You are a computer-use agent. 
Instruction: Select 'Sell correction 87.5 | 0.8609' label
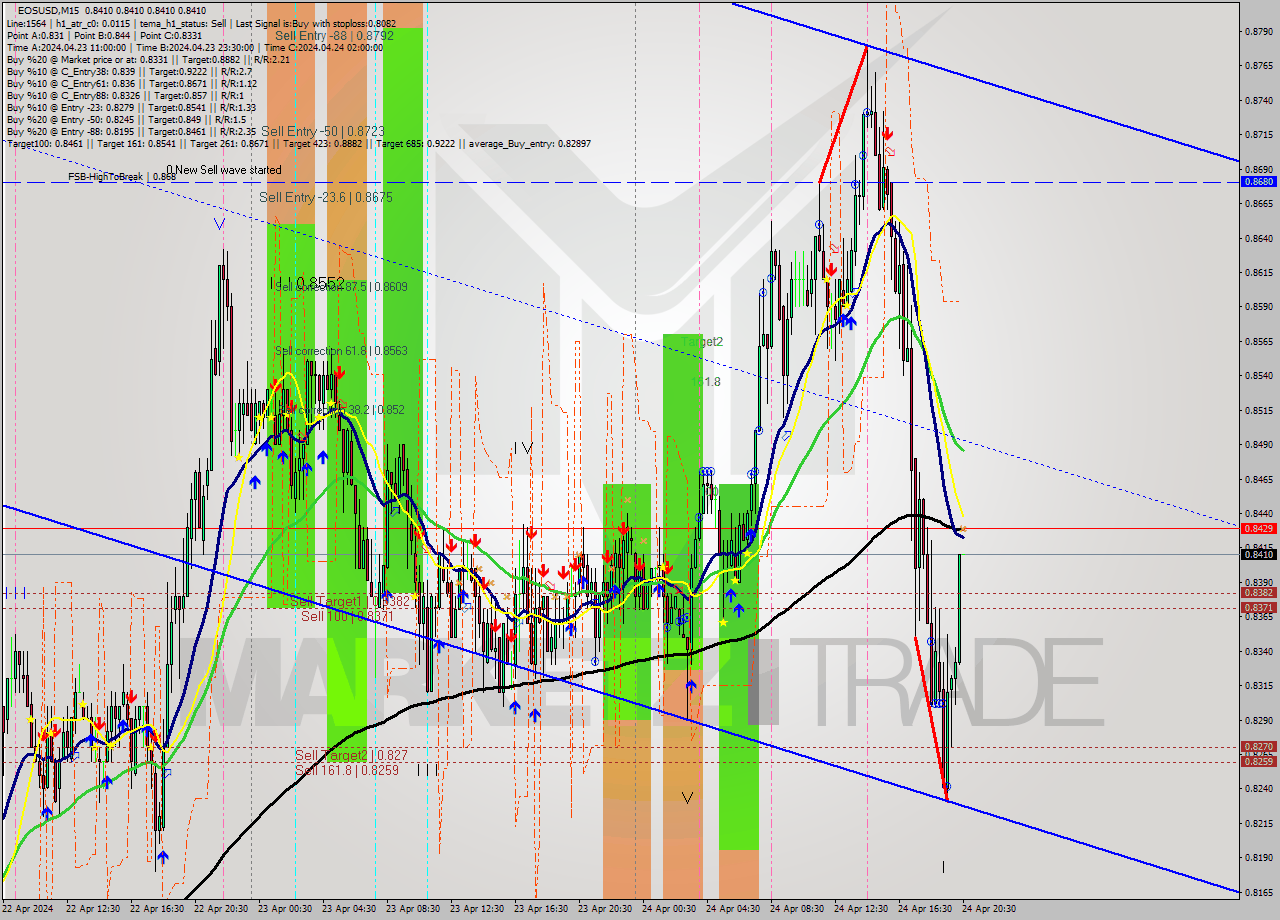(x=341, y=287)
